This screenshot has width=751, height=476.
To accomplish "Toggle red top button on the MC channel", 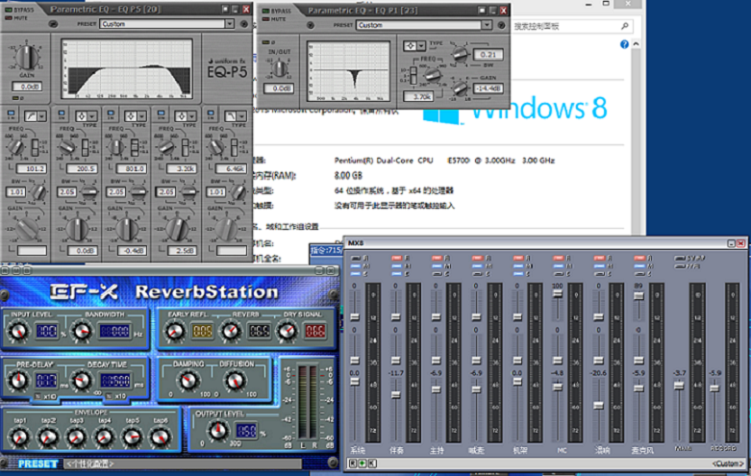I will [x=558, y=258].
